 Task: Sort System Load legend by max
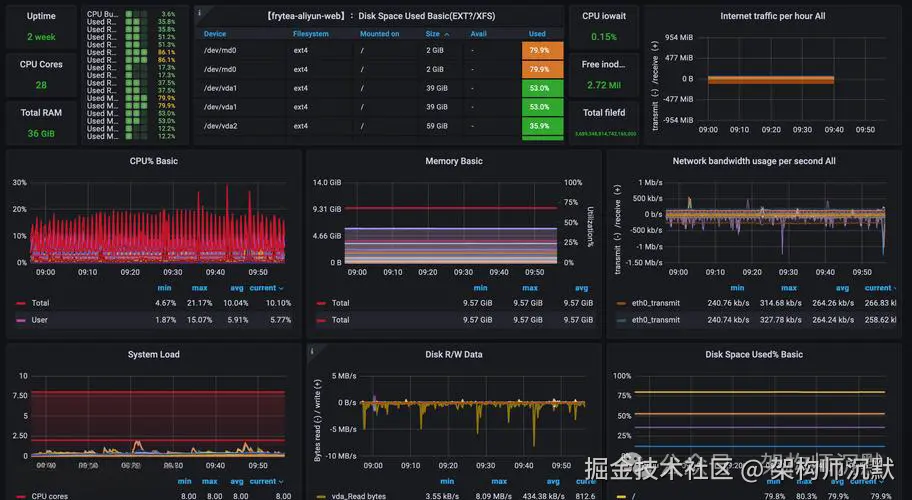209,481
